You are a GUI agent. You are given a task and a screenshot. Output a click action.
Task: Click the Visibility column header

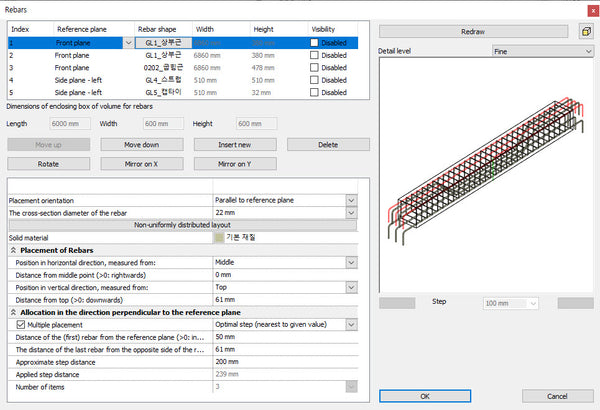[323, 28]
